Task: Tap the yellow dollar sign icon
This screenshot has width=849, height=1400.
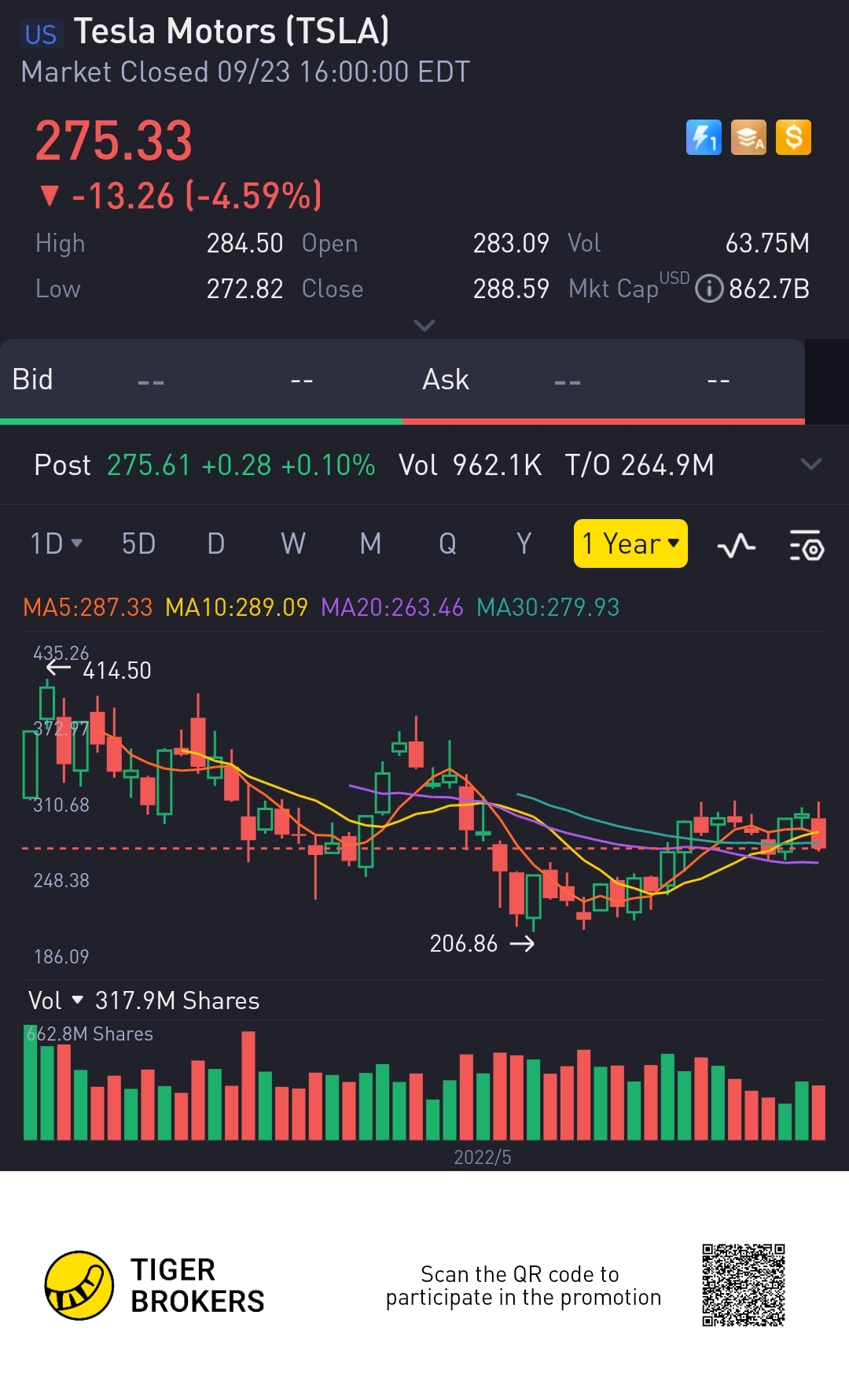Action: [x=793, y=138]
